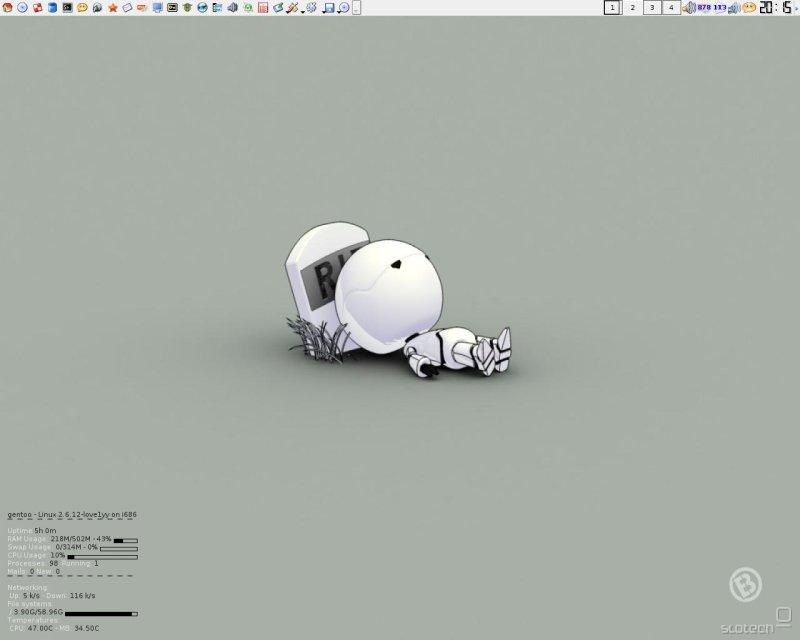Launch the blue globe web browser
This screenshot has width=800, height=640.
coord(203,7)
